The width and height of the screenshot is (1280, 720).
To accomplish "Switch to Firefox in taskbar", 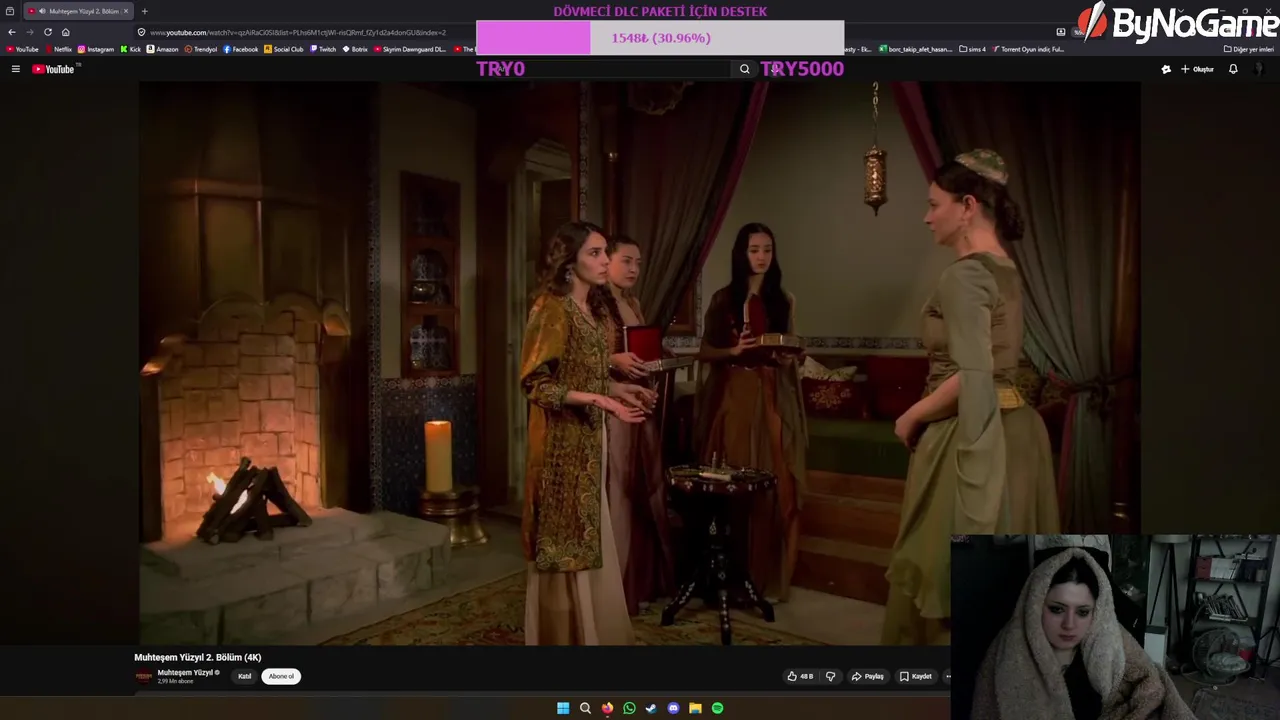I will pos(607,708).
